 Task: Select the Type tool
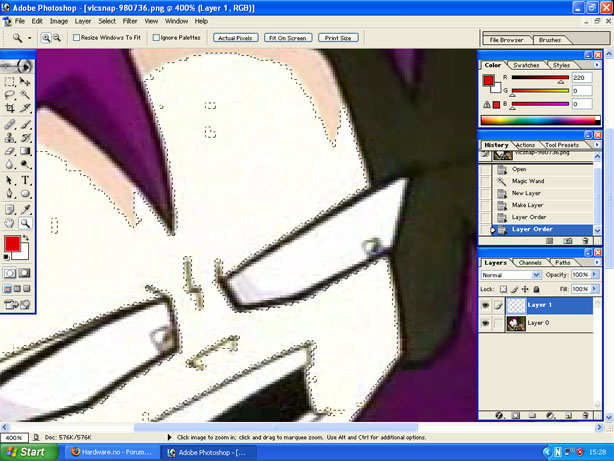[25, 180]
